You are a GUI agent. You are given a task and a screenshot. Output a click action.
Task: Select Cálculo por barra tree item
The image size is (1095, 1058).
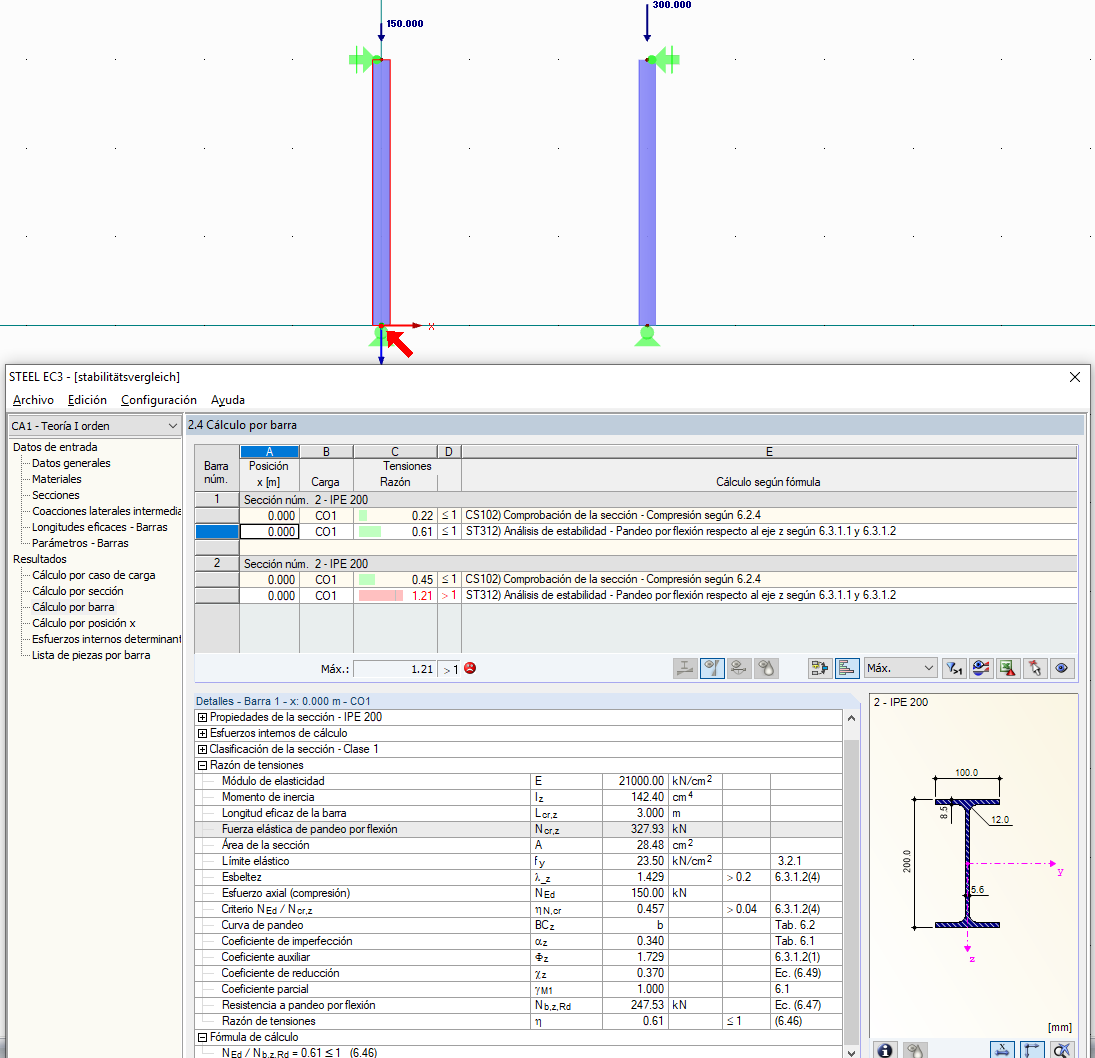(73, 608)
